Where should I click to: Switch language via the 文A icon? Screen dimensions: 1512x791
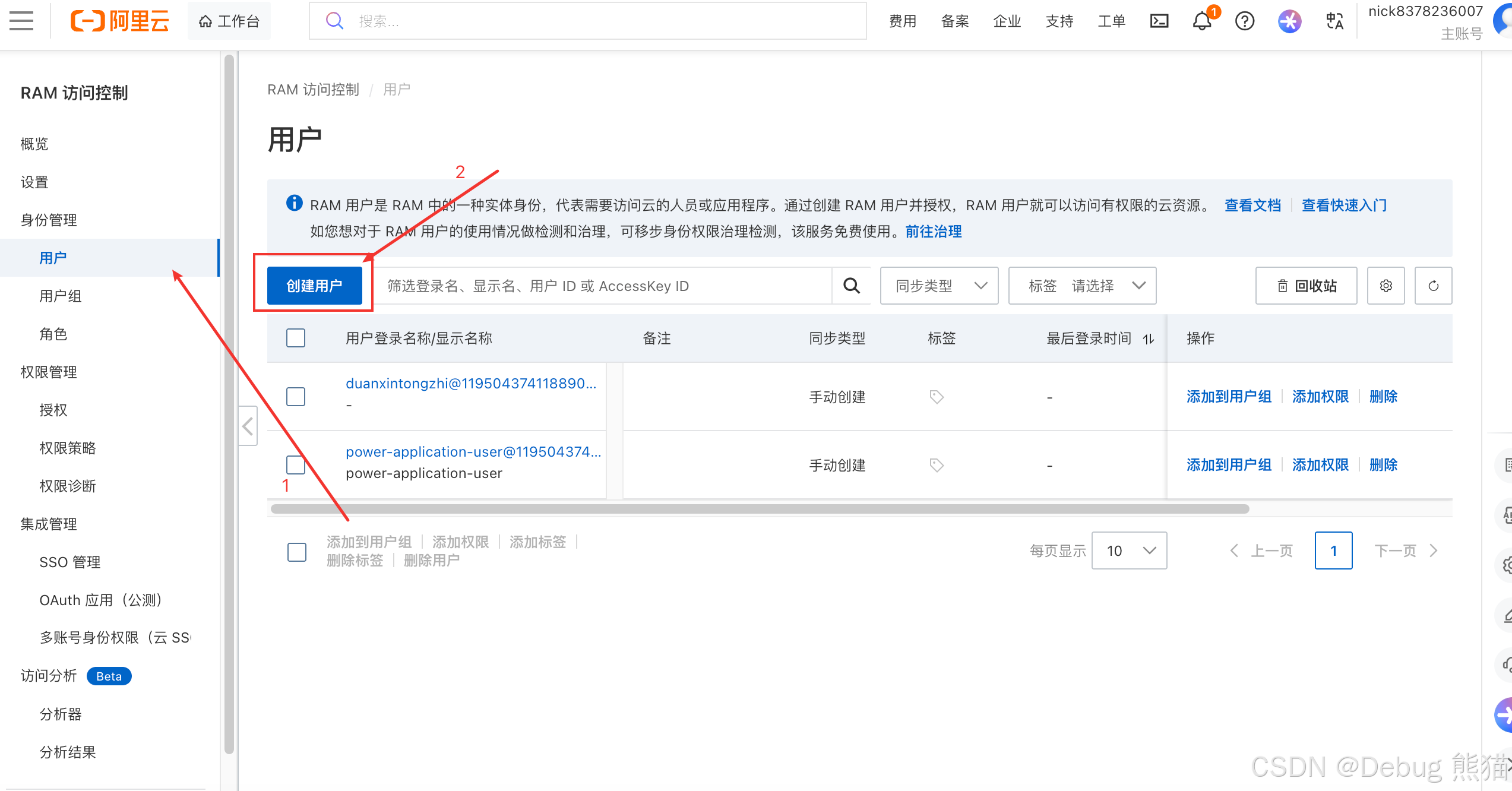point(1334,21)
